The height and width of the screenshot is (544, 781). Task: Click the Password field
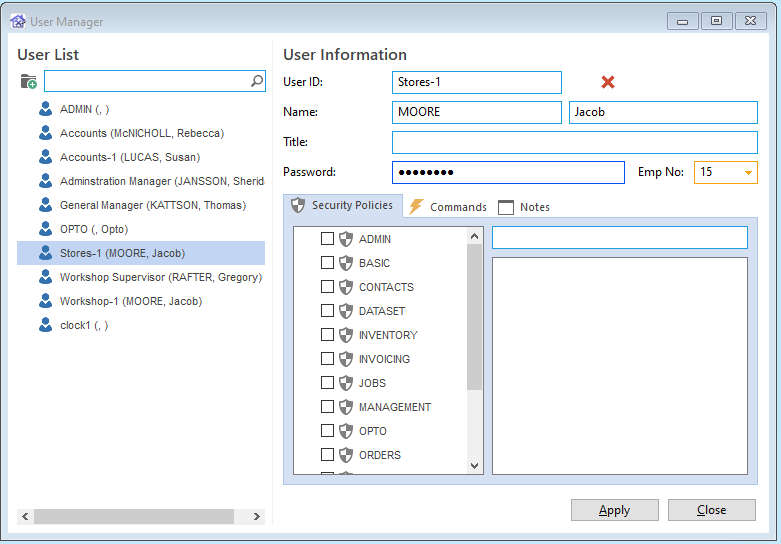pyautogui.click(x=508, y=172)
